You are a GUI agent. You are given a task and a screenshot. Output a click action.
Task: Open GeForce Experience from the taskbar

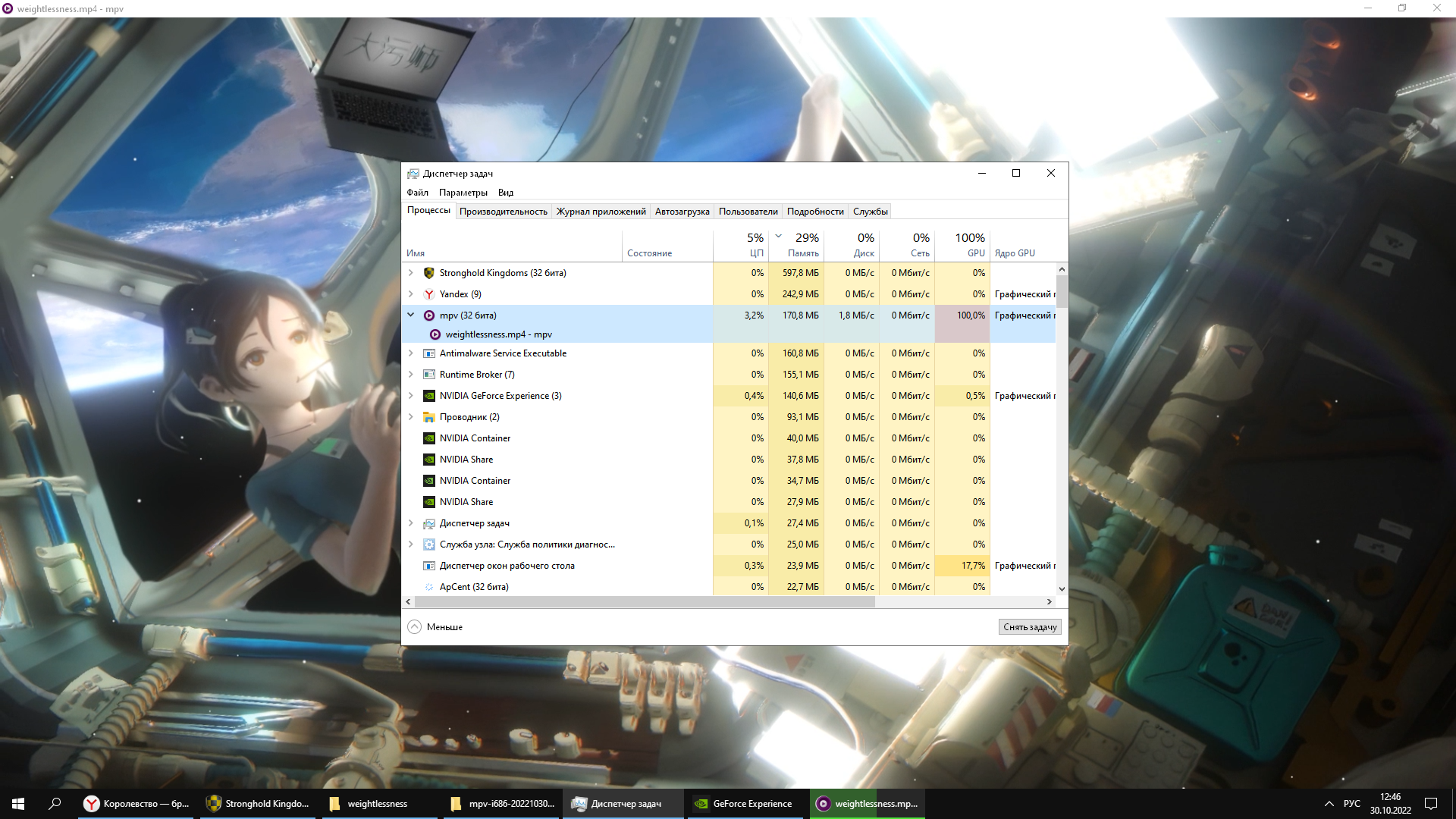pyautogui.click(x=744, y=804)
